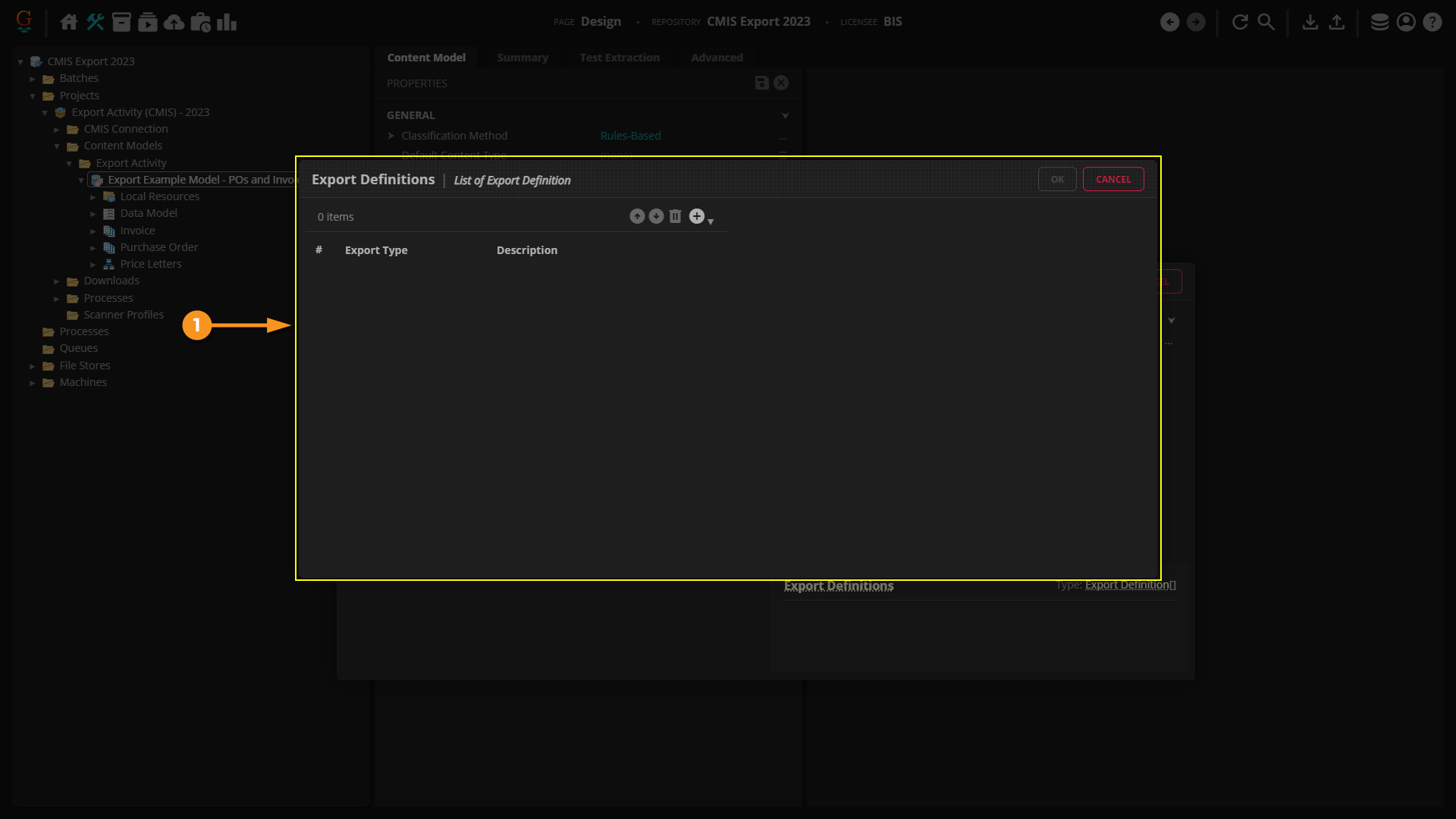1456x819 pixels.
Task: Click the search magnifier icon
Action: coord(1266,22)
